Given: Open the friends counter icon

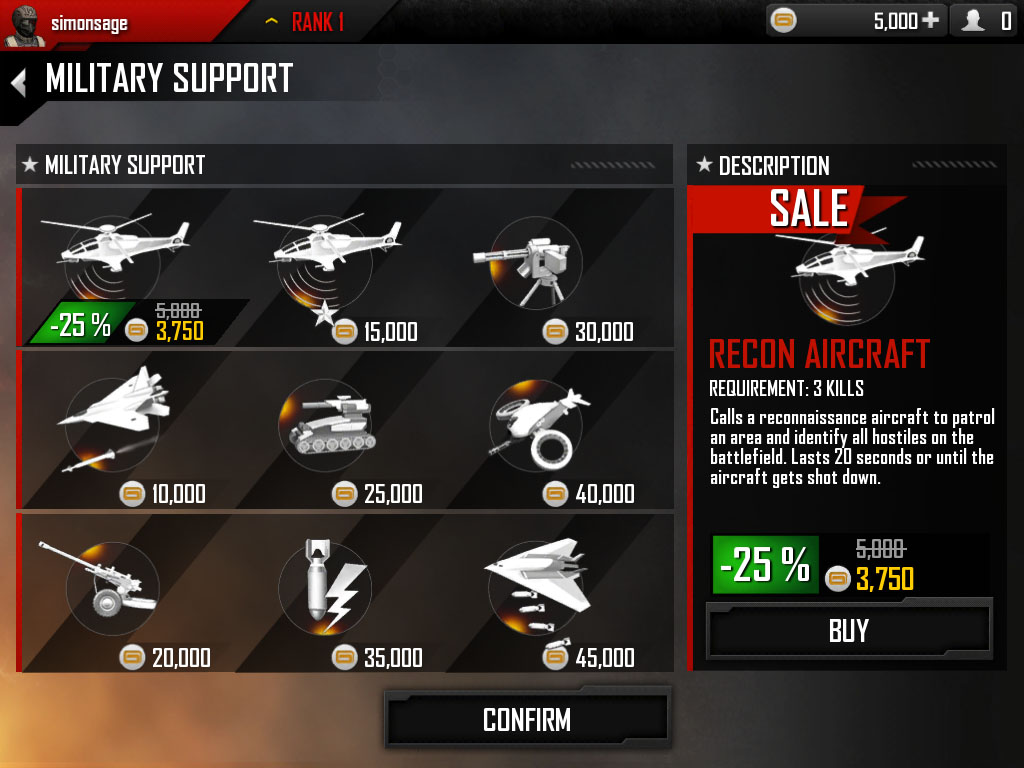Looking at the screenshot, I should tap(984, 21).
